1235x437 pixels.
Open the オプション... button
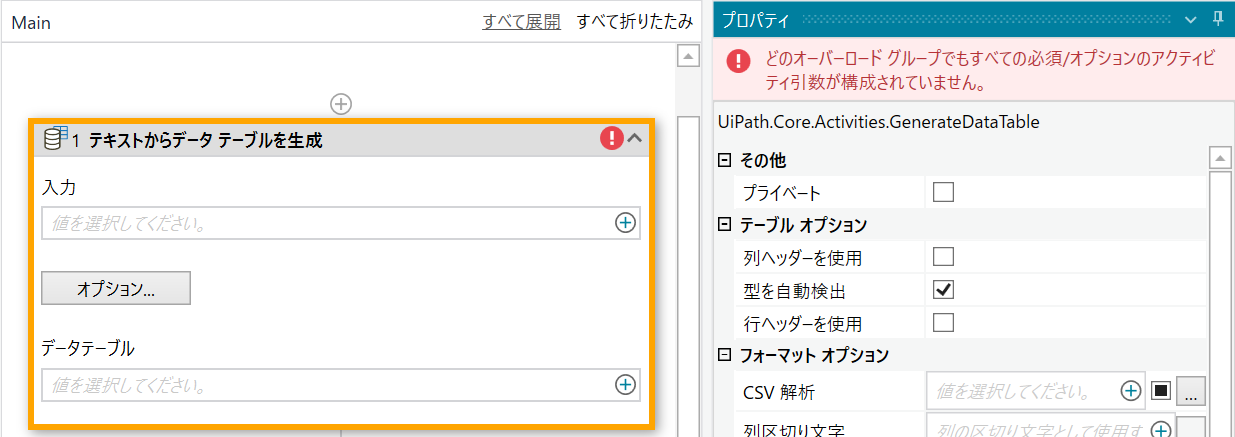[x=116, y=288]
